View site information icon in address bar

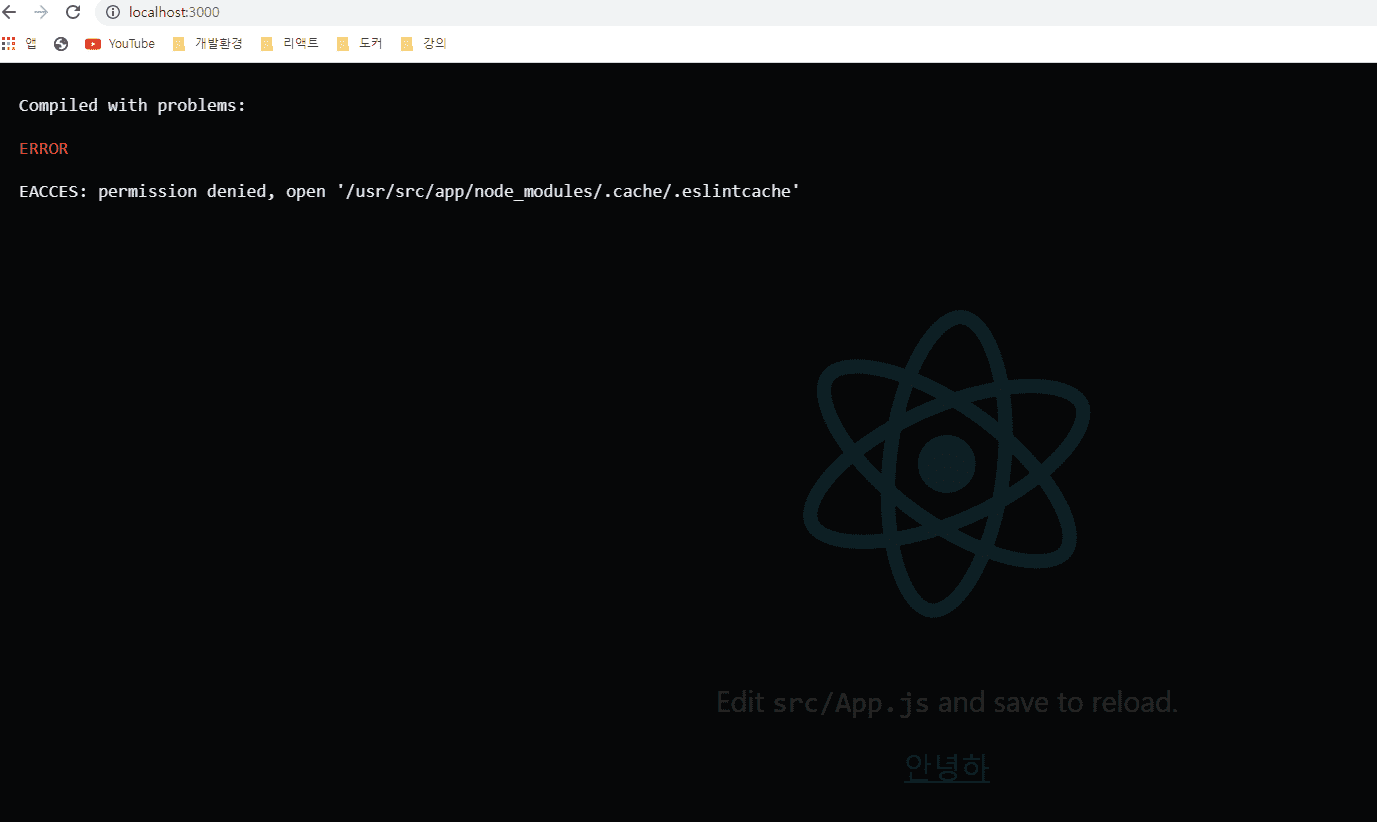pos(113,12)
